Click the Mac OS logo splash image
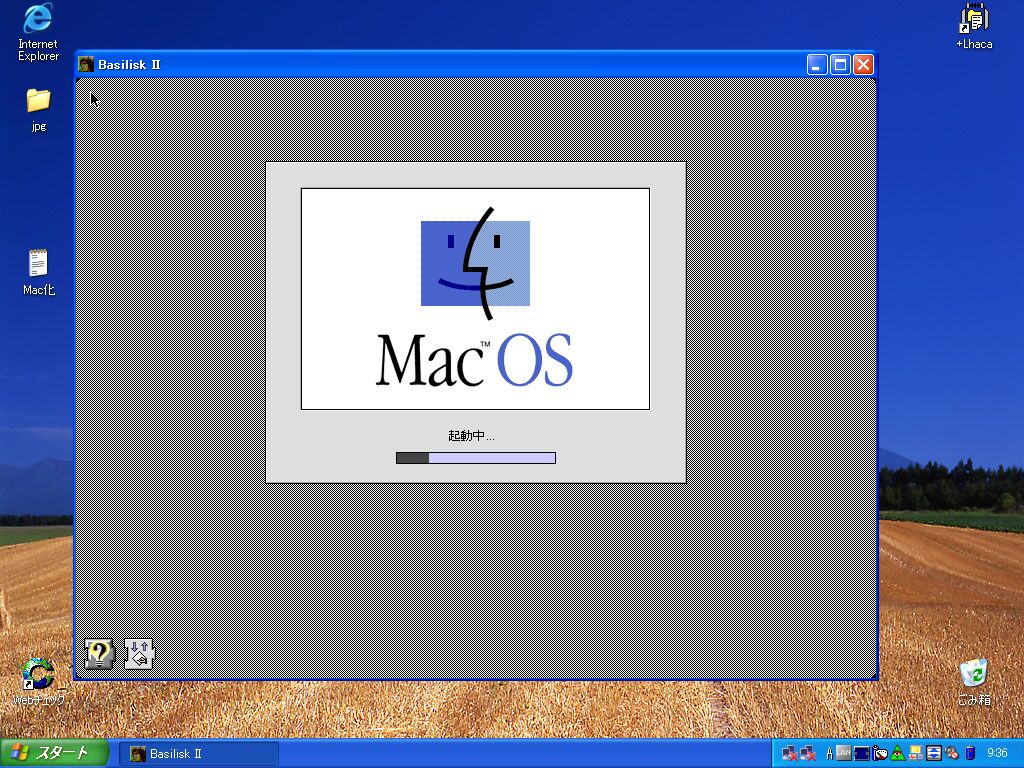 coord(475,299)
